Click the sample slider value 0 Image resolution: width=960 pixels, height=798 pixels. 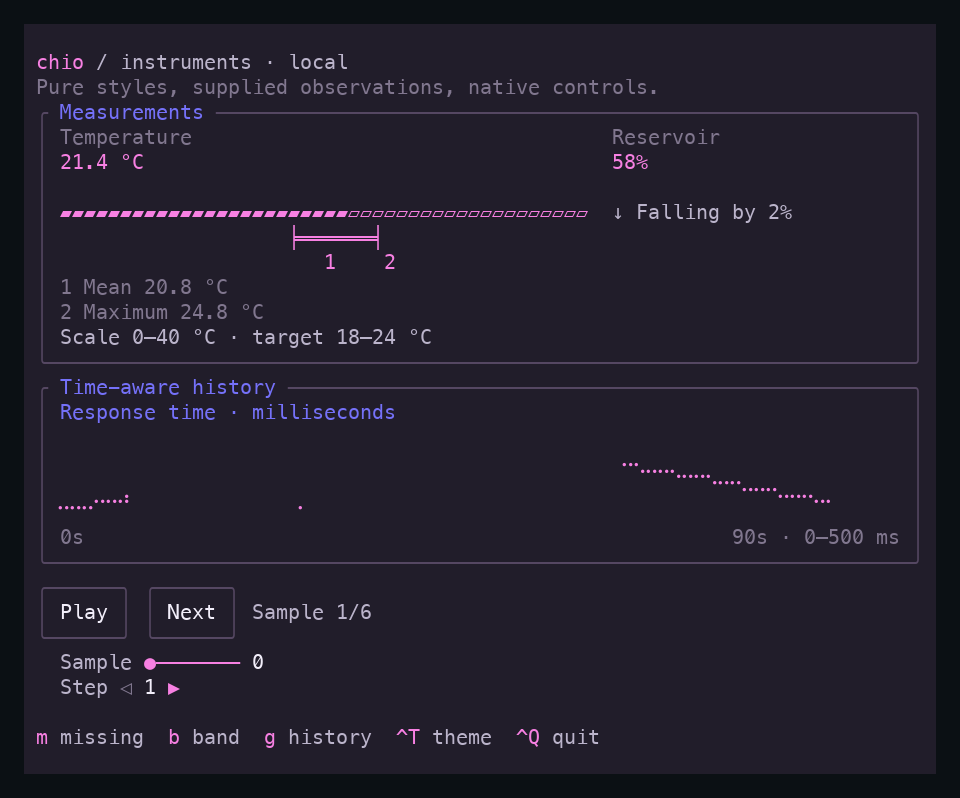258,663
